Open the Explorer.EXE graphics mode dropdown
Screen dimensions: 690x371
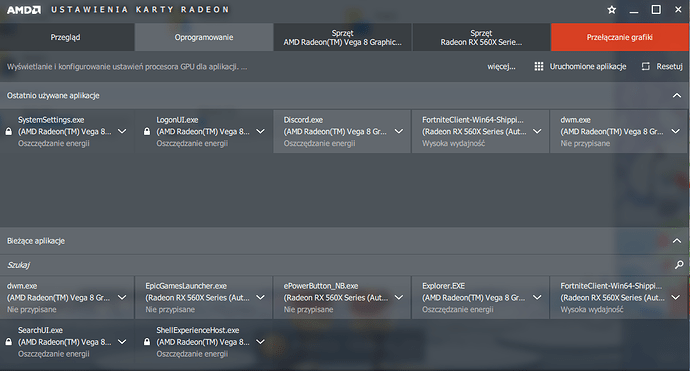tap(537, 298)
